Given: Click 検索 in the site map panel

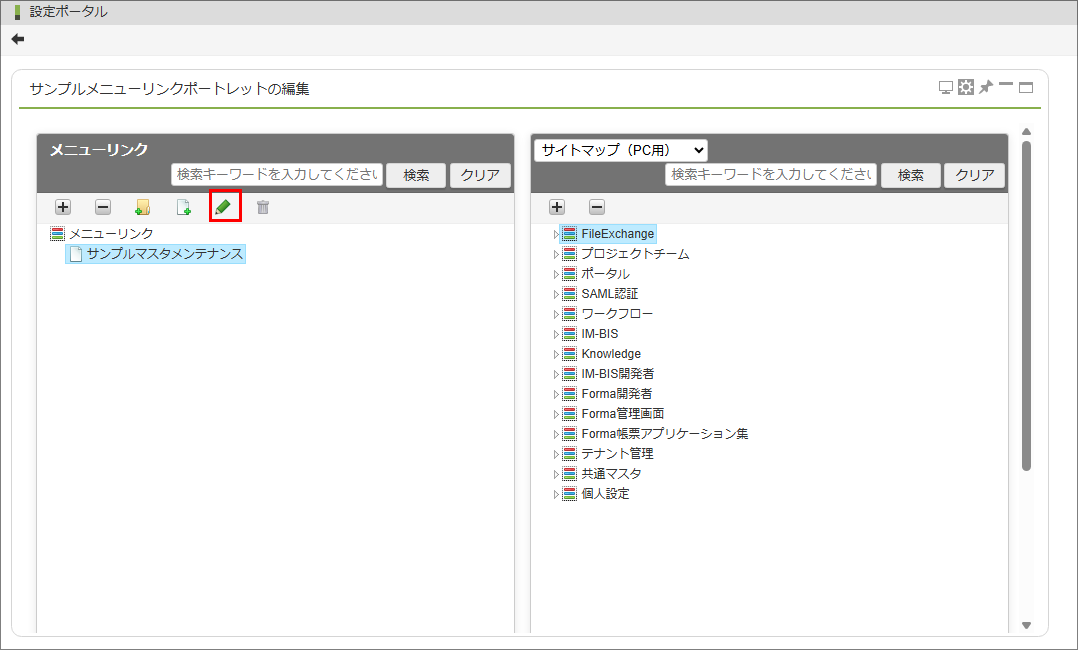Looking at the screenshot, I should click(x=911, y=175).
